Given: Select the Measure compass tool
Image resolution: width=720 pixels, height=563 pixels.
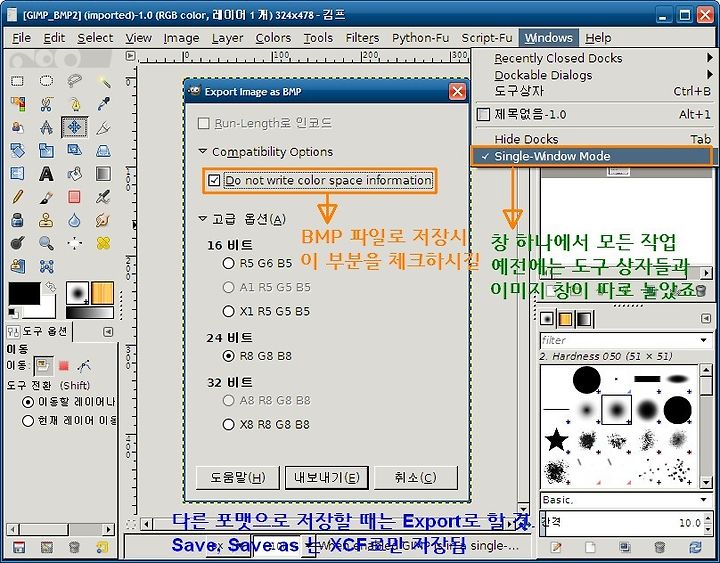Looking at the screenshot, I should (x=46, y=127).
